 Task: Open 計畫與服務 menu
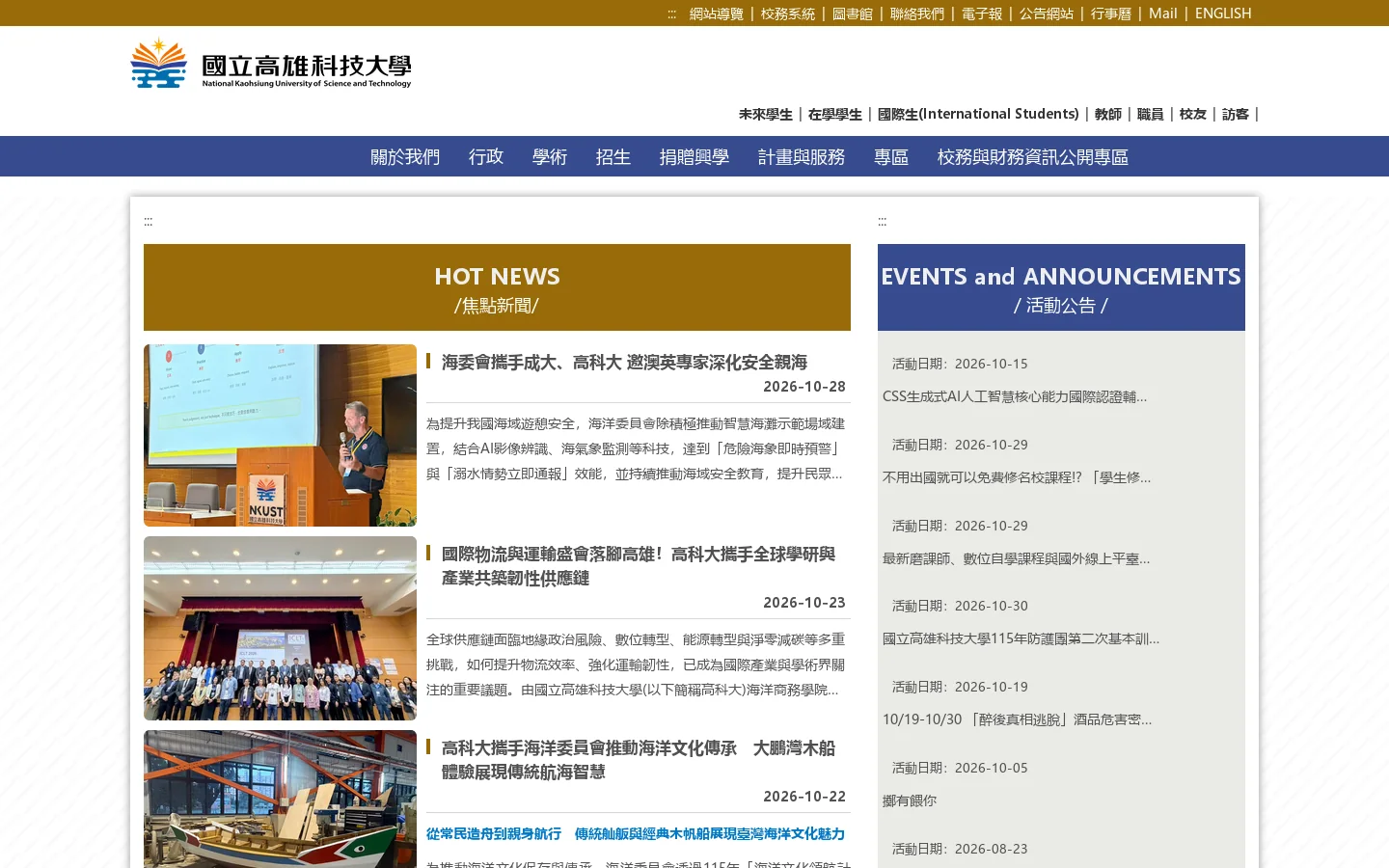click(x=802, y=156)
